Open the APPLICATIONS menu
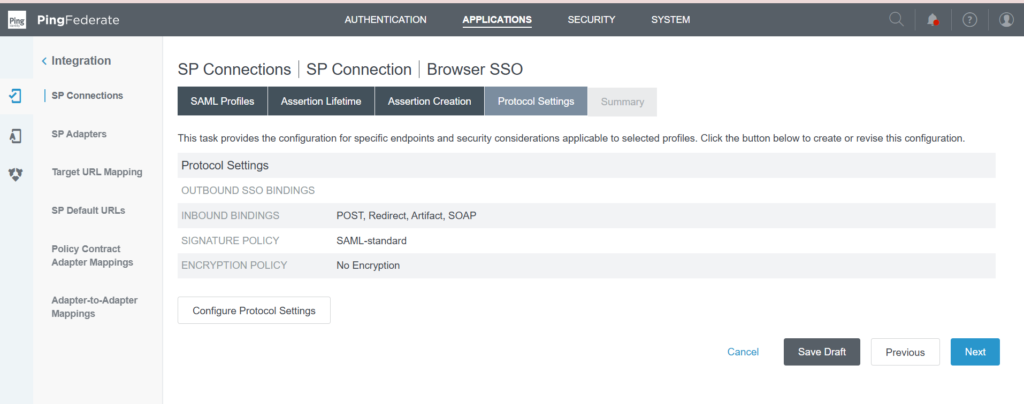Screen dimensions: 1024x404 click(x=497, y=20)
